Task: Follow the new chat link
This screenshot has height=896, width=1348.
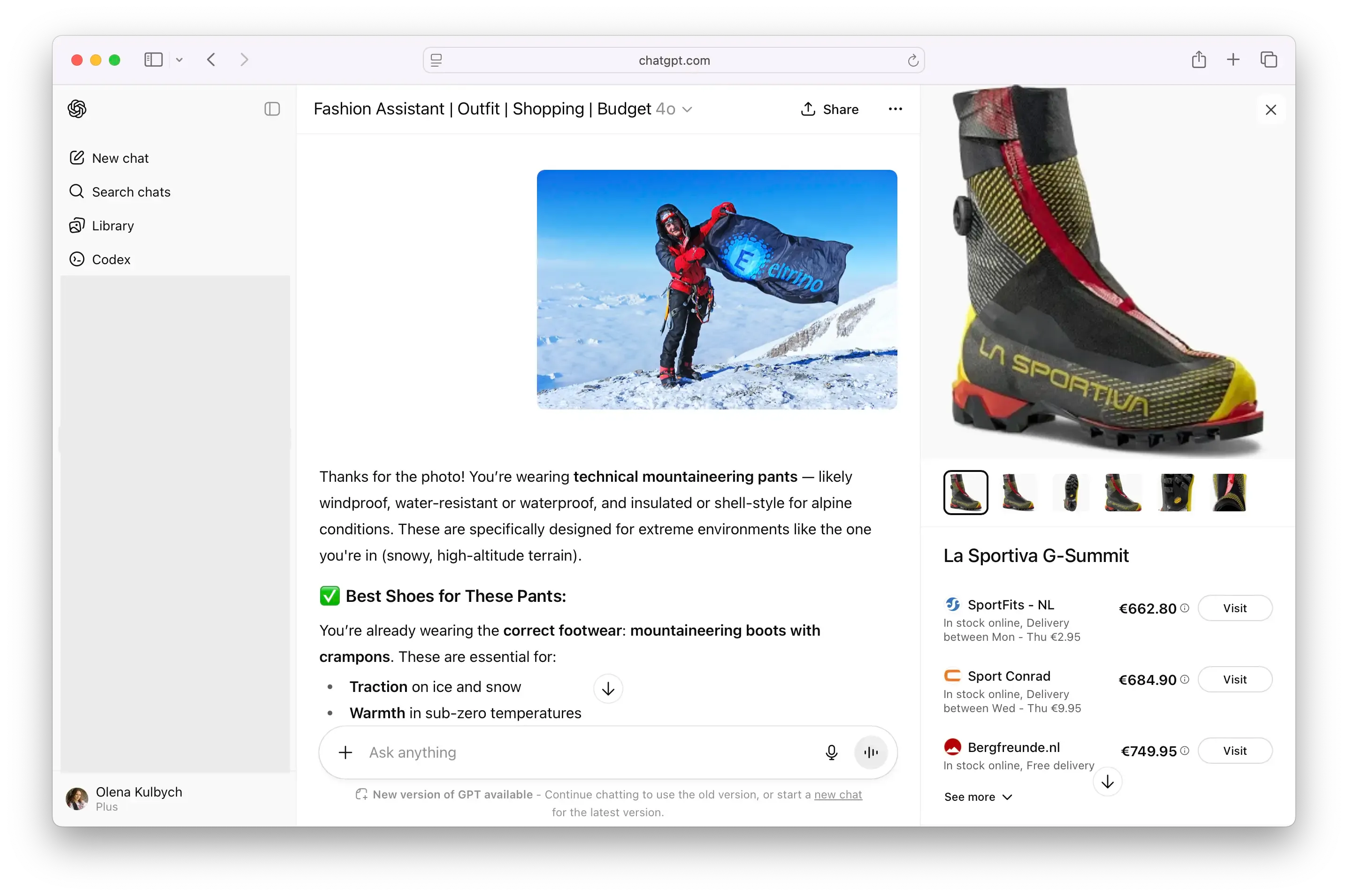Action: coord(837,794)
